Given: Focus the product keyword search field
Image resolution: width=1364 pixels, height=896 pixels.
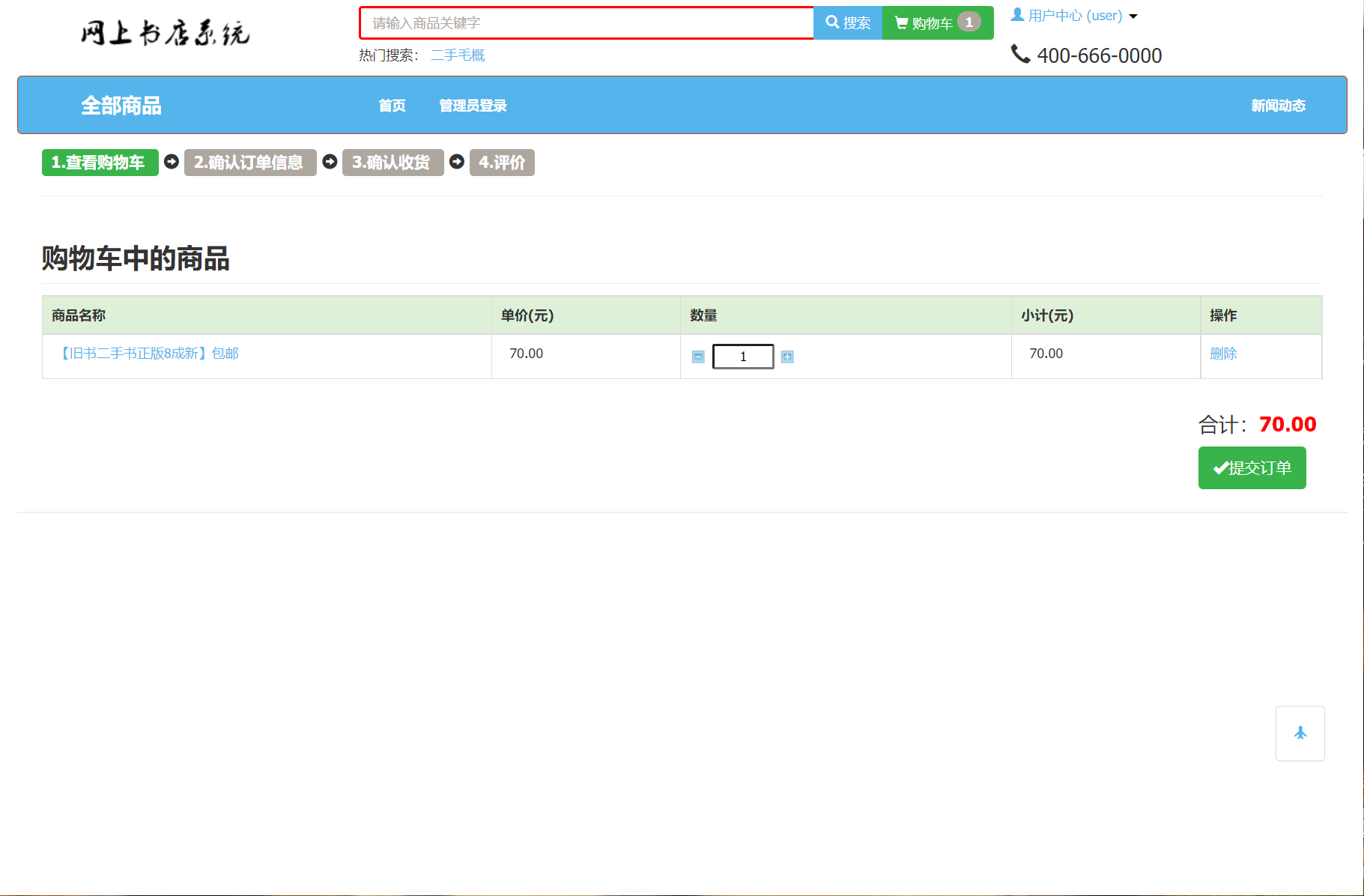Looking at the screenshot, I should tap(586, 22).
